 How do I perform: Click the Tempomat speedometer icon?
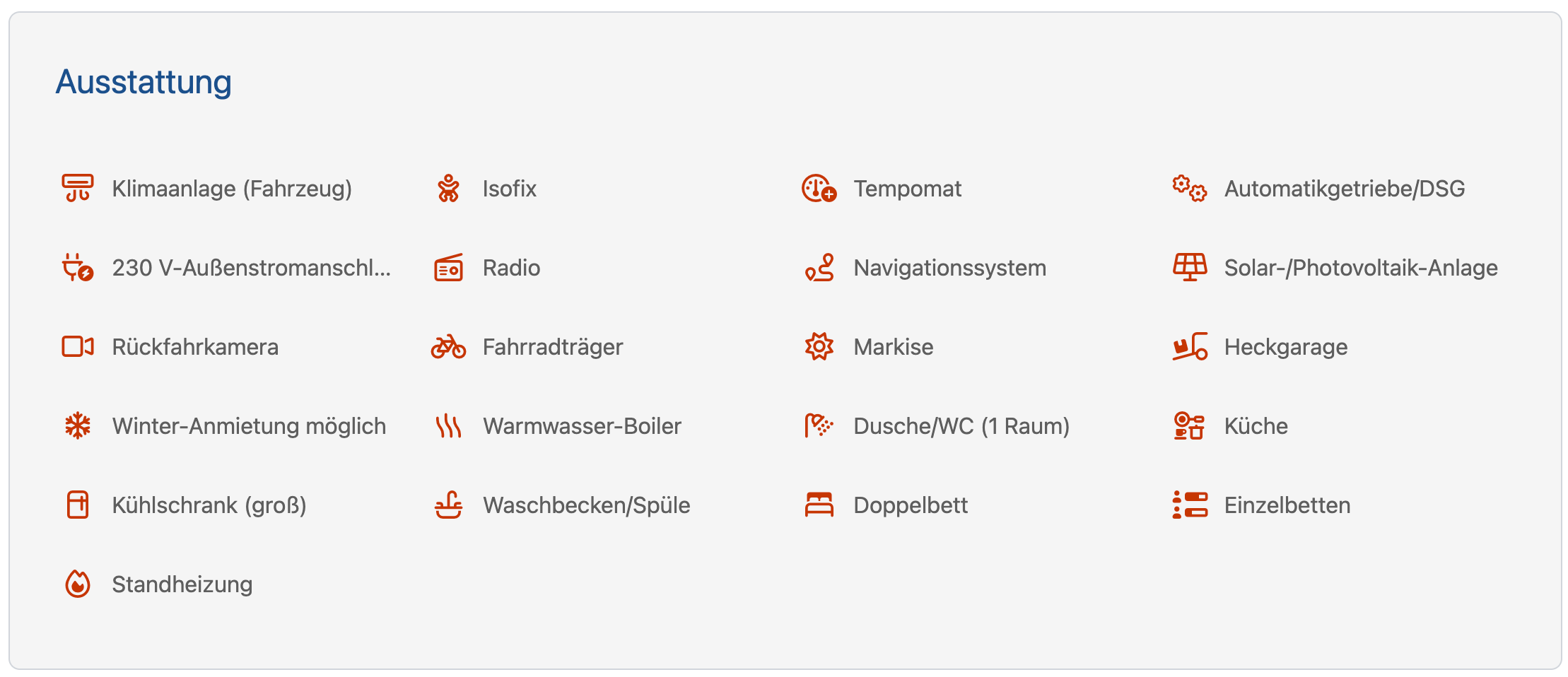tap(819, 189)
